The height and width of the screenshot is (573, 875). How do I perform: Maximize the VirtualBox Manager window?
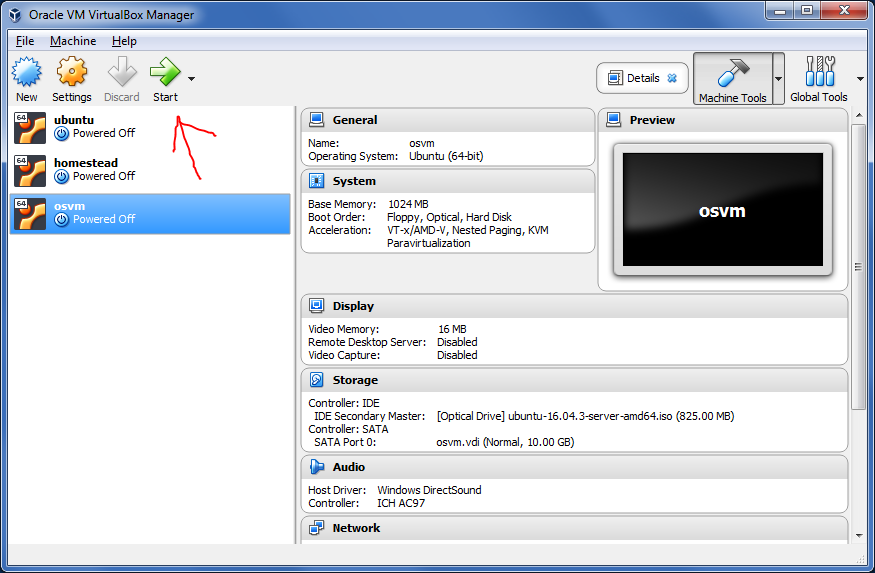click(807, 11)
